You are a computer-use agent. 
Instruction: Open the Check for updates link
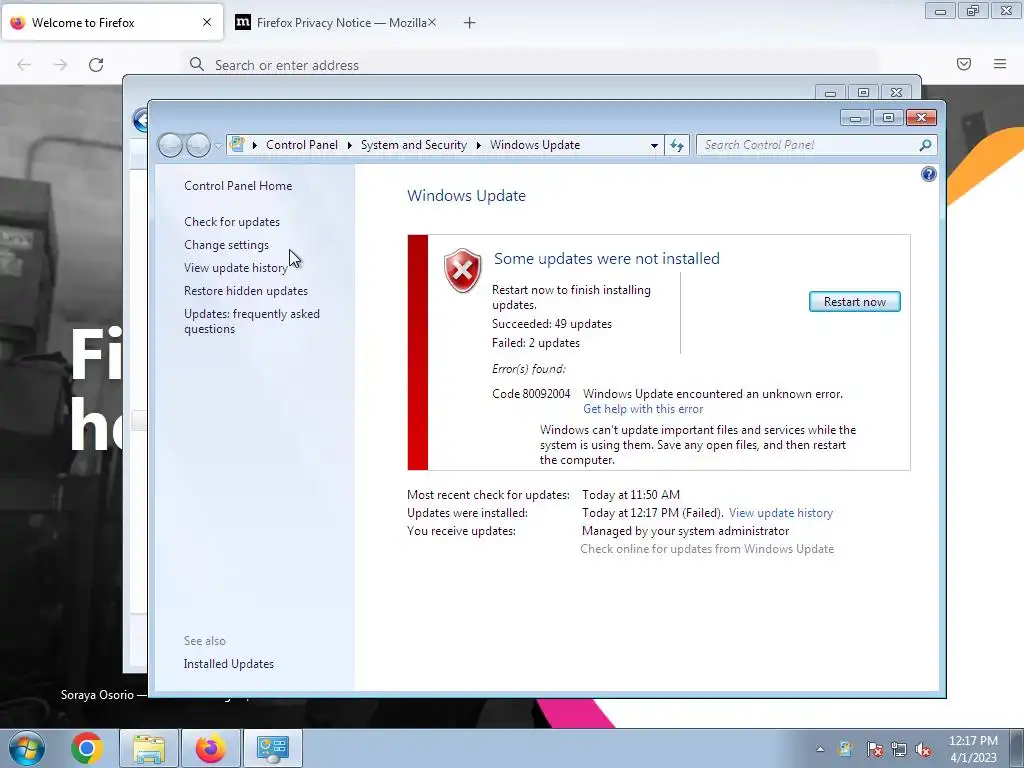(x=232, y=222)
